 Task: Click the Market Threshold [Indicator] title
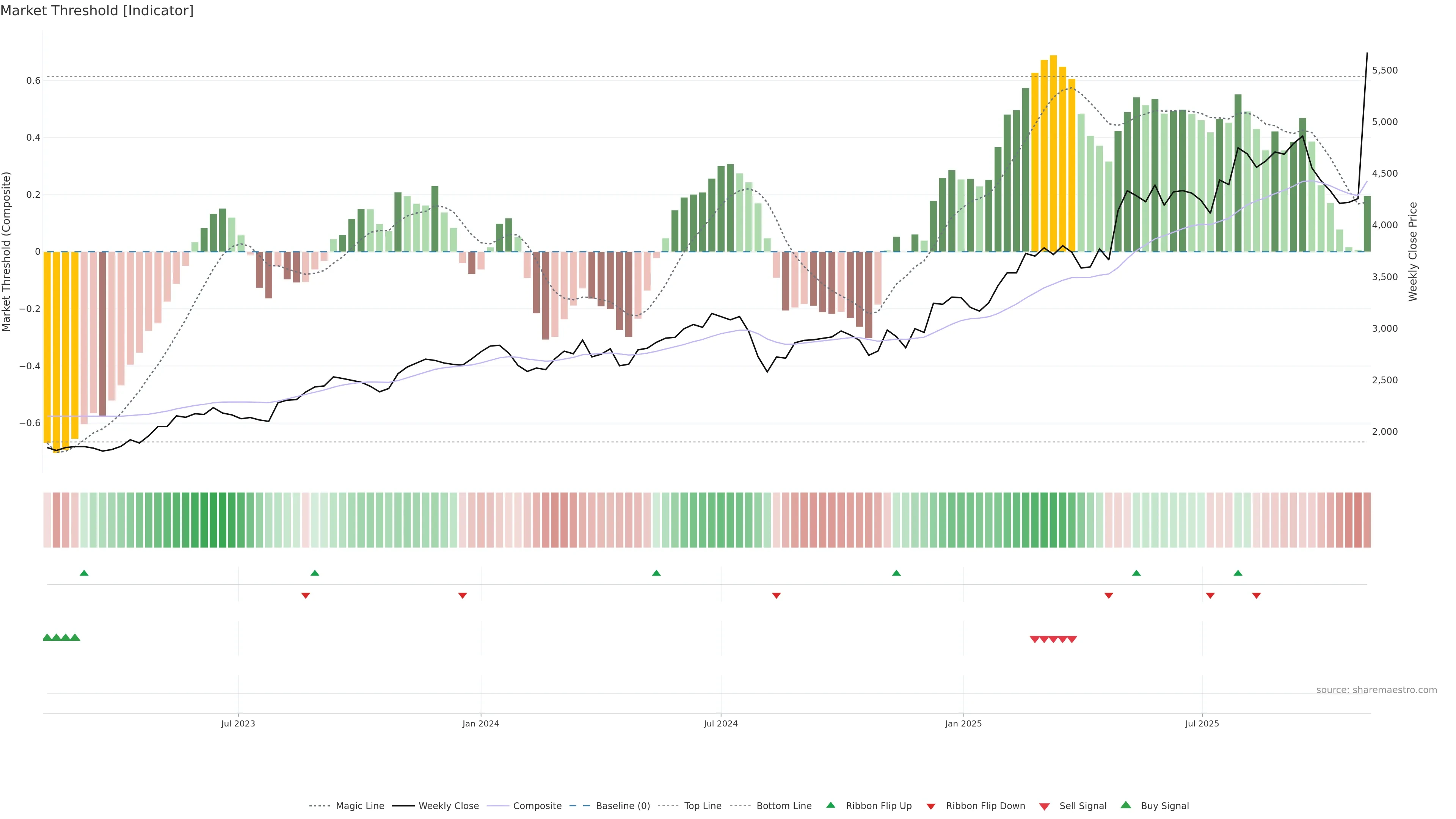click(97, 11)
